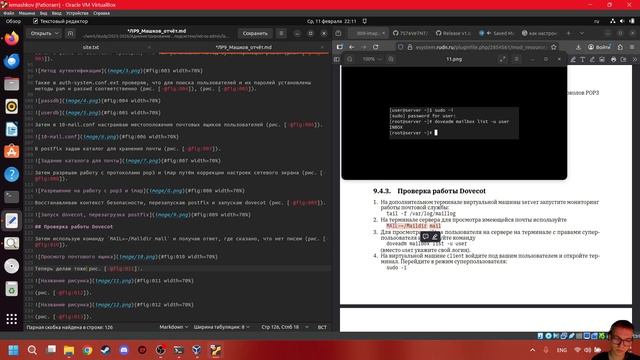
Task: Open the Открыть dropdown in text editor
Action: [44, 33]
